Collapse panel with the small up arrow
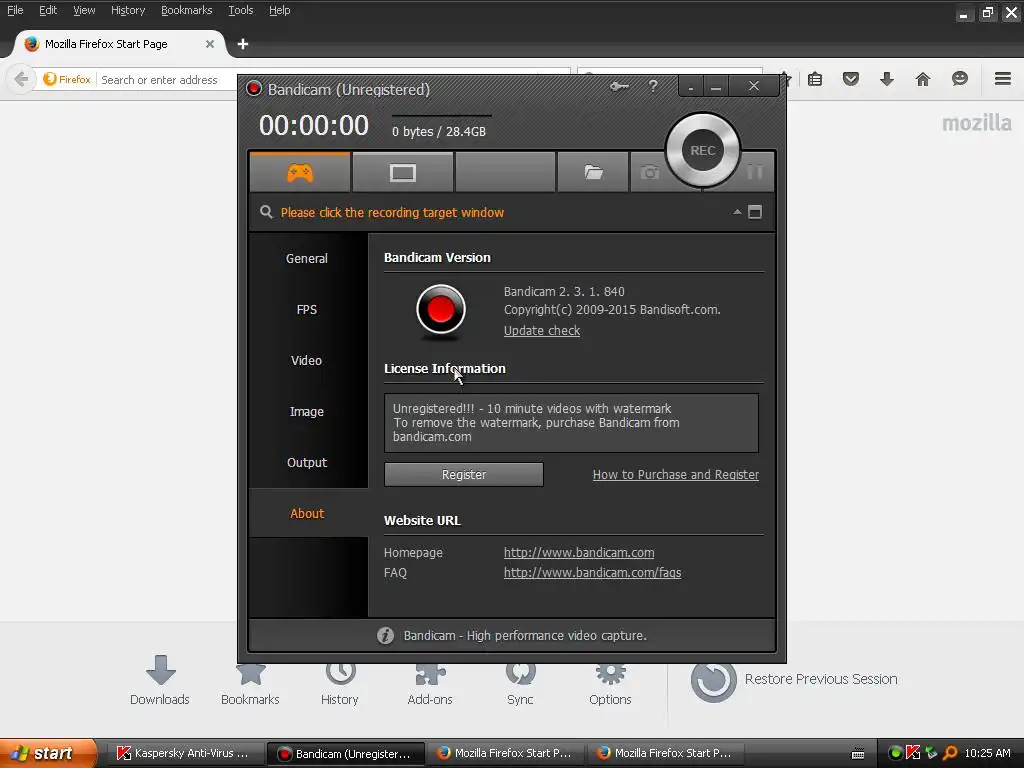Image resolution: width=1024 pixels, height=768 pixels. coord(737,212)
